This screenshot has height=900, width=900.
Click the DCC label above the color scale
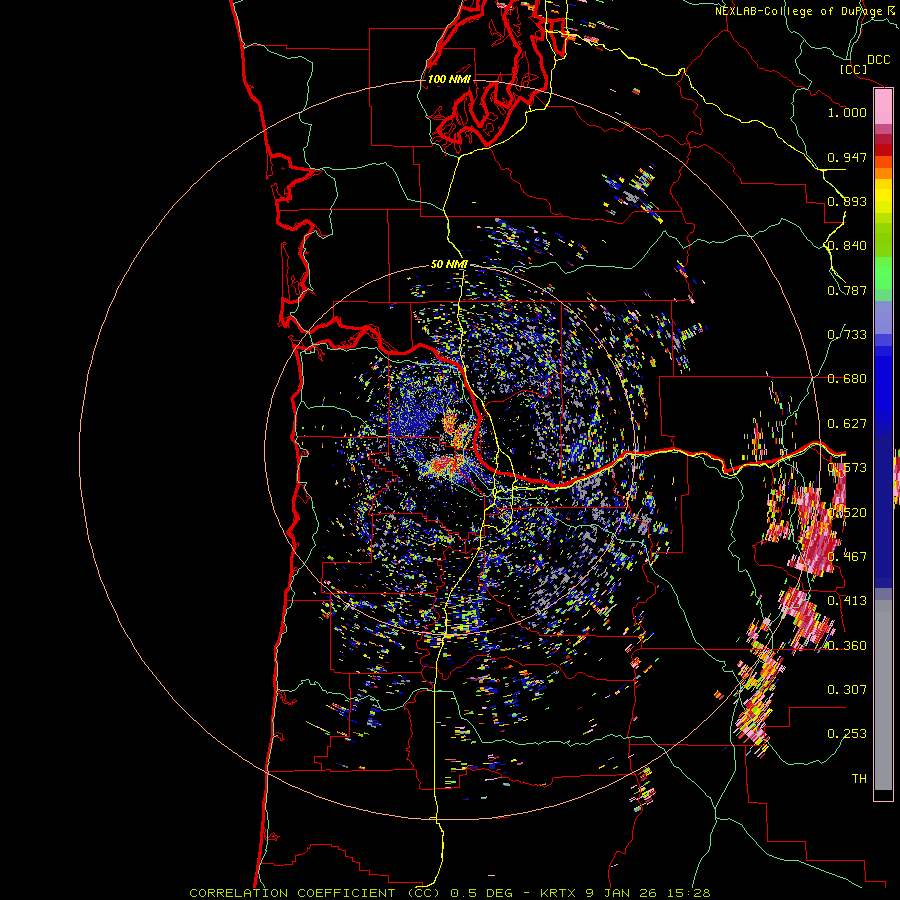tap(878, 60)
